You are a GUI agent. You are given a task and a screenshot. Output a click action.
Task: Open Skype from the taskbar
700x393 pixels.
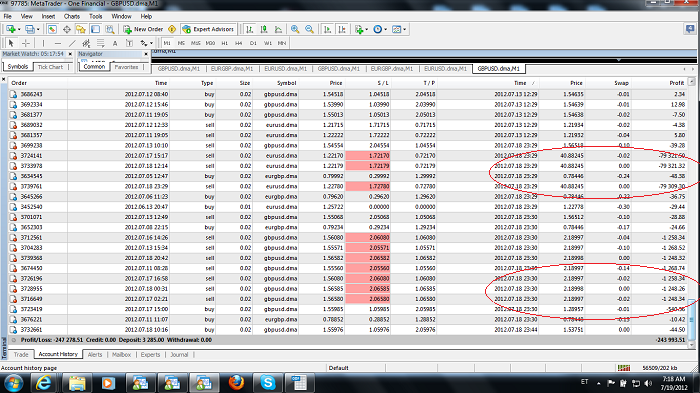point(267,383)
